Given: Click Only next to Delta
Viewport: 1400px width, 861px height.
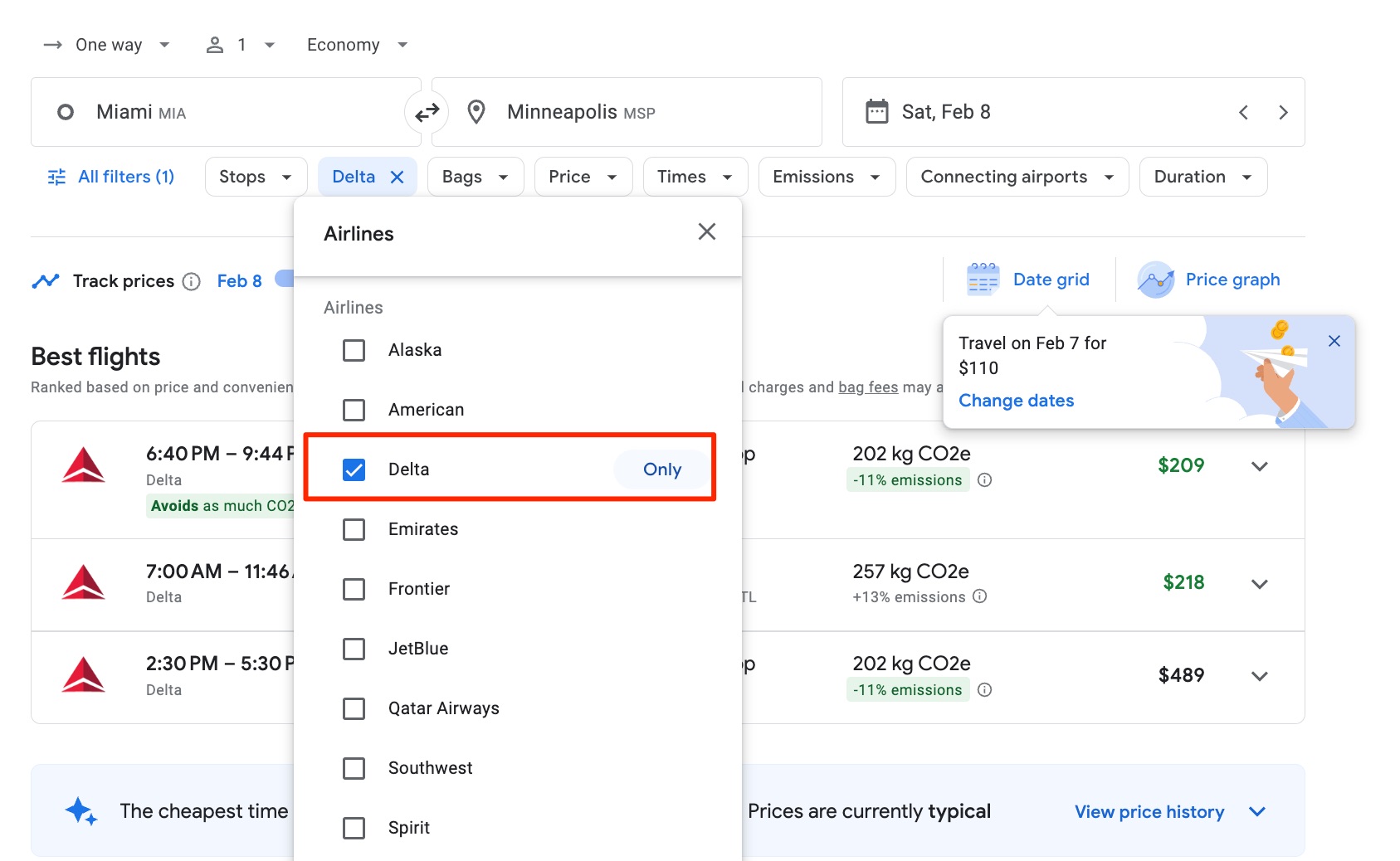Looking at the screenshot, I should point(661,469).
